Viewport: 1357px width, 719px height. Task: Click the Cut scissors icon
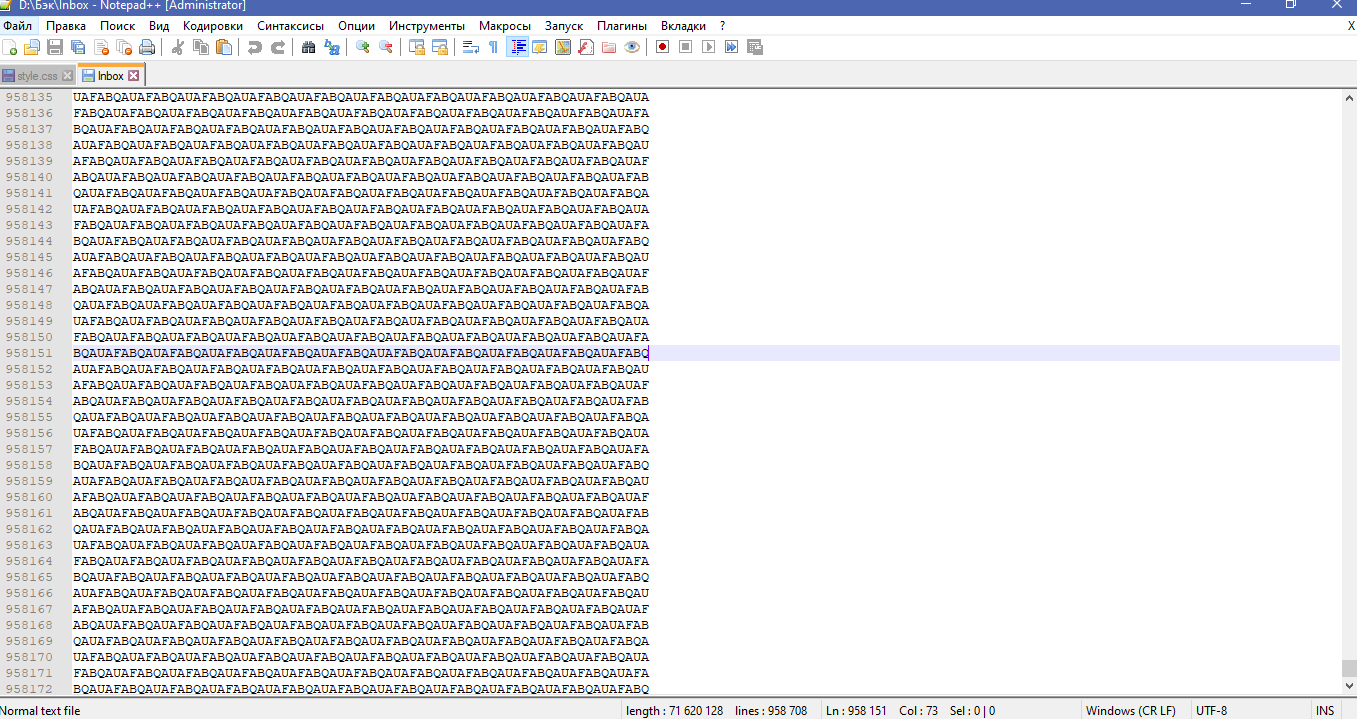178,47
